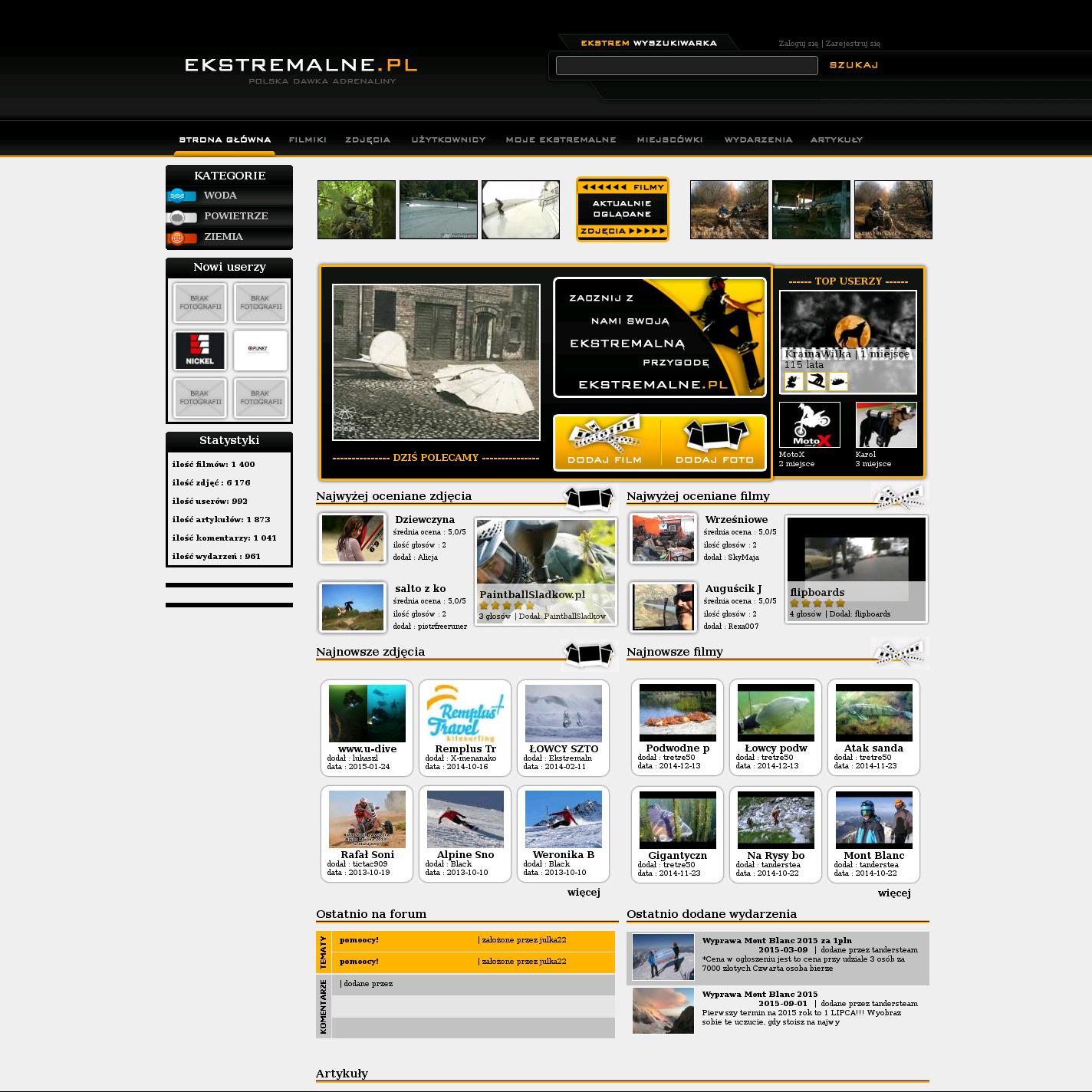Open the Podwodne p film card
Image resolution: width=1092 pixels, height=1092 pixels.
point(678,727)
